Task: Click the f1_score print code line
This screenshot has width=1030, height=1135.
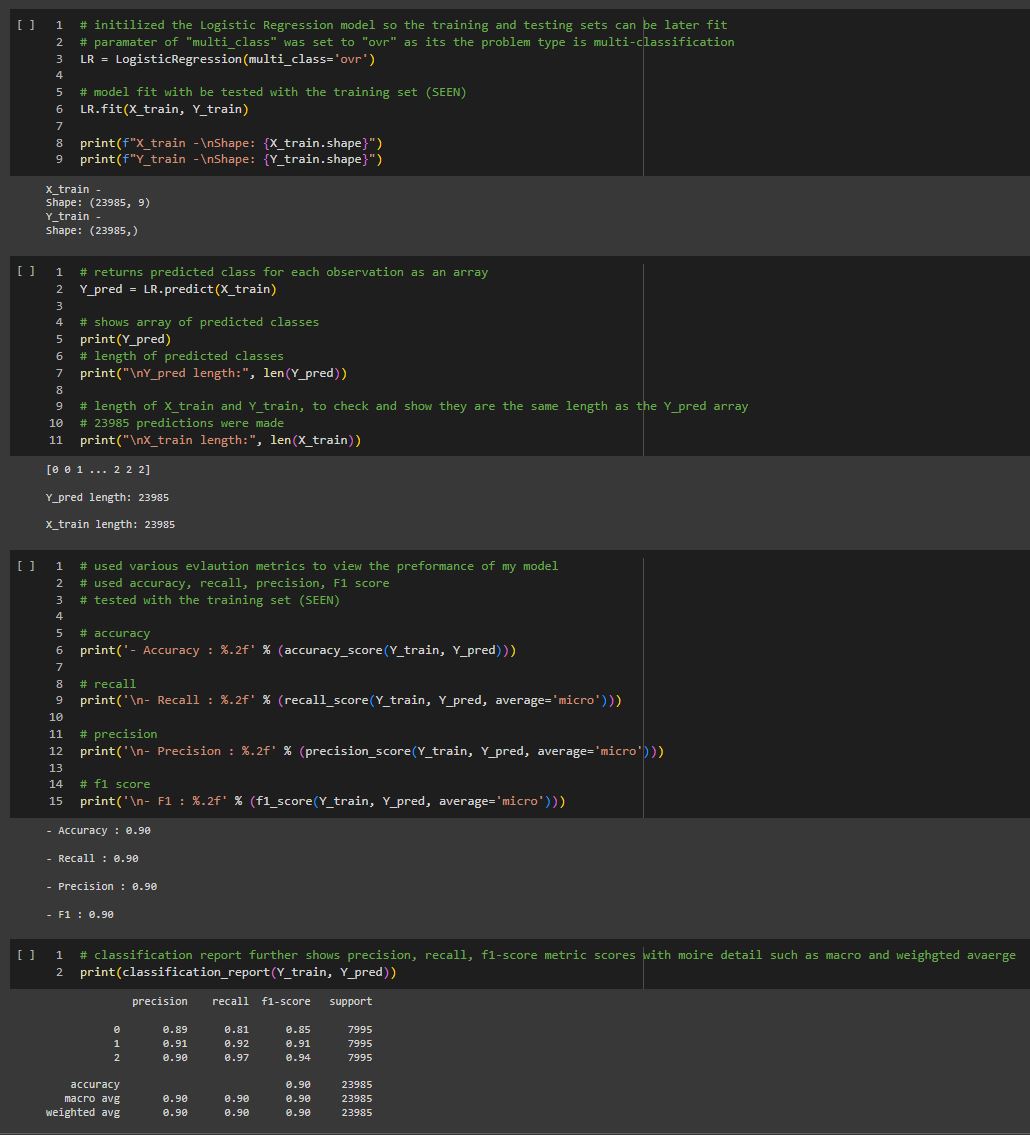Action: coord(323,801)
